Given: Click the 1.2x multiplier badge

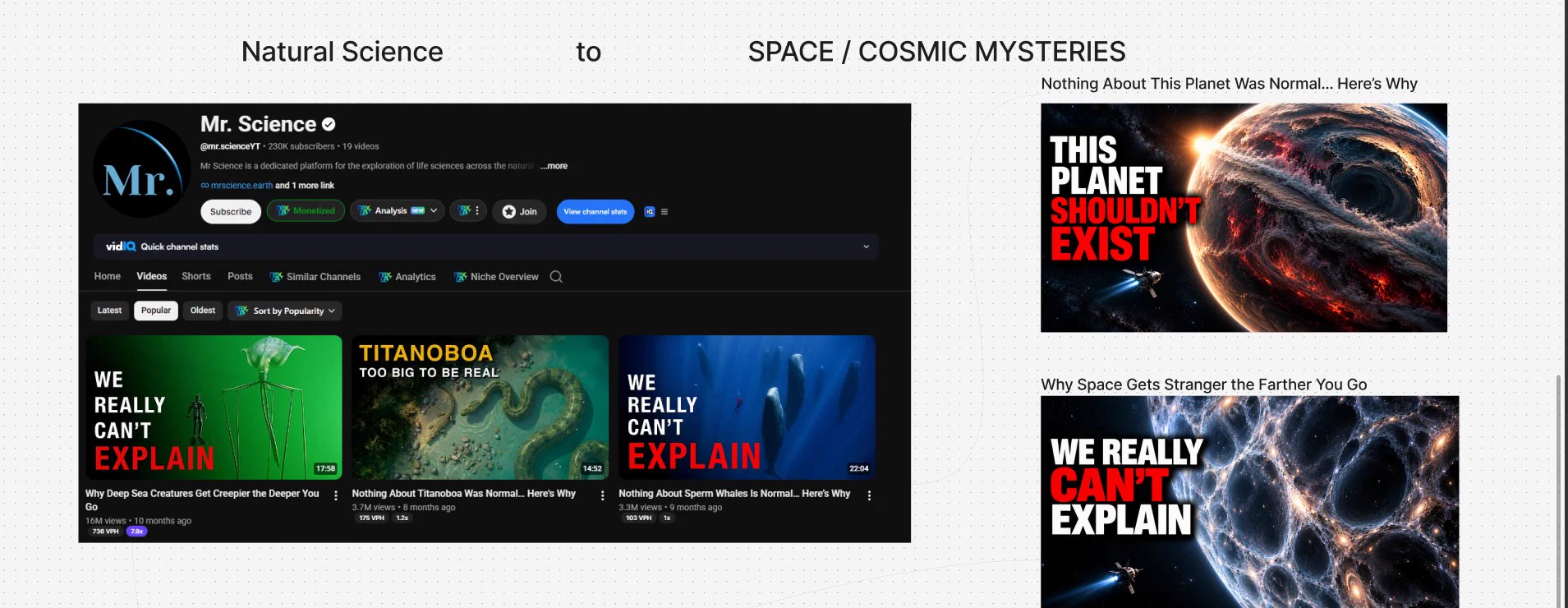Looking at the screenshot, I should point(402,518).
